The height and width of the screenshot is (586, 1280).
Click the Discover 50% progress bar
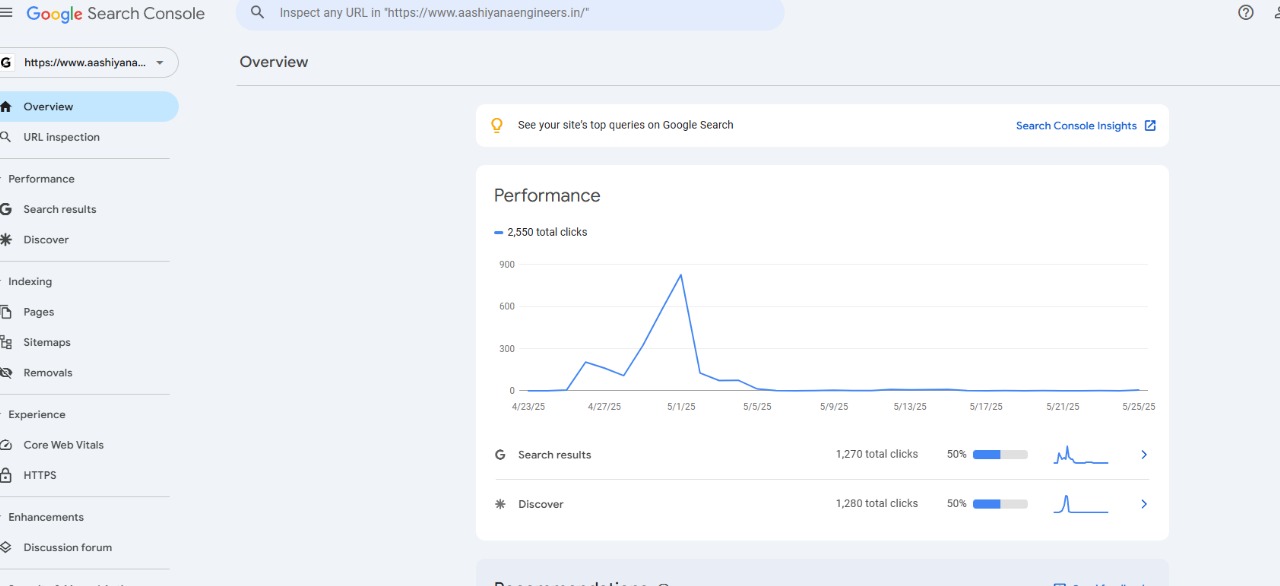(1000, 504)
